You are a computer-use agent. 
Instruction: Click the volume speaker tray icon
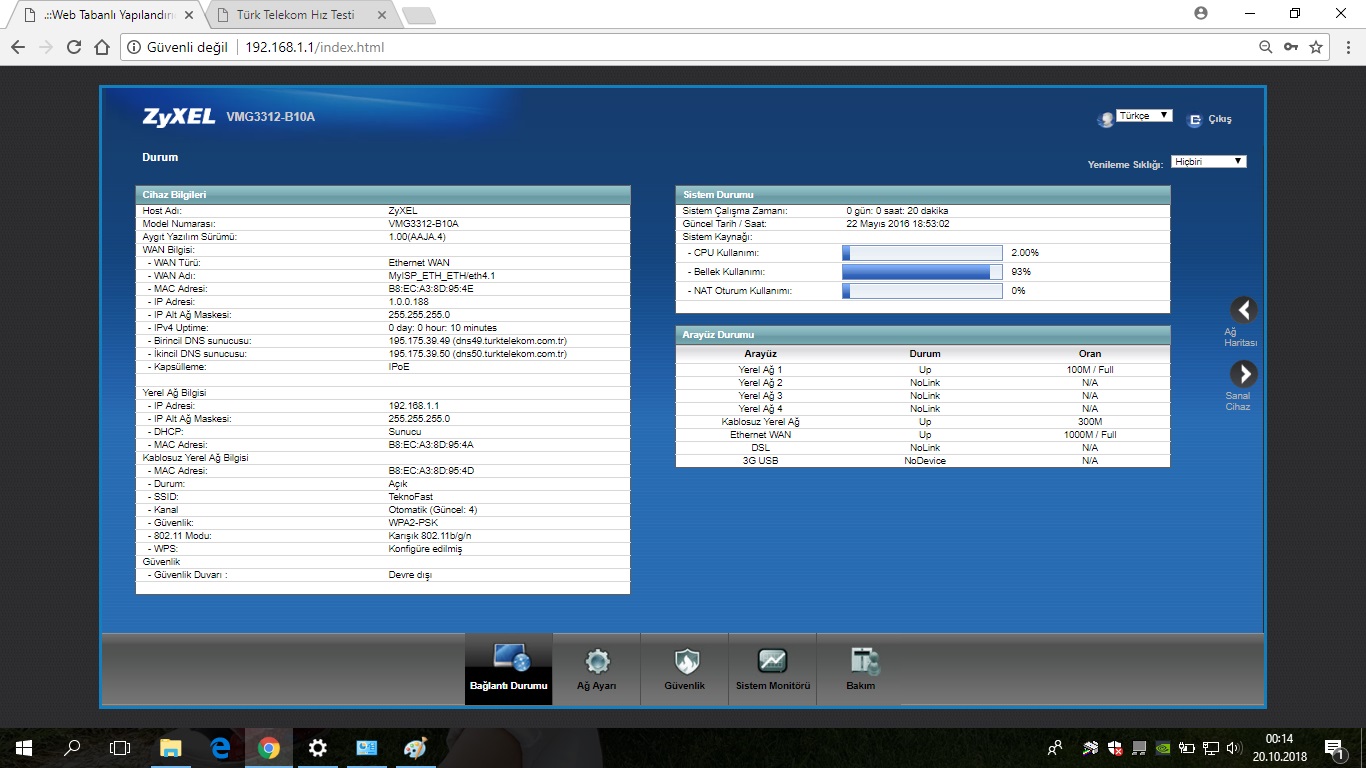click(1233, 747)
